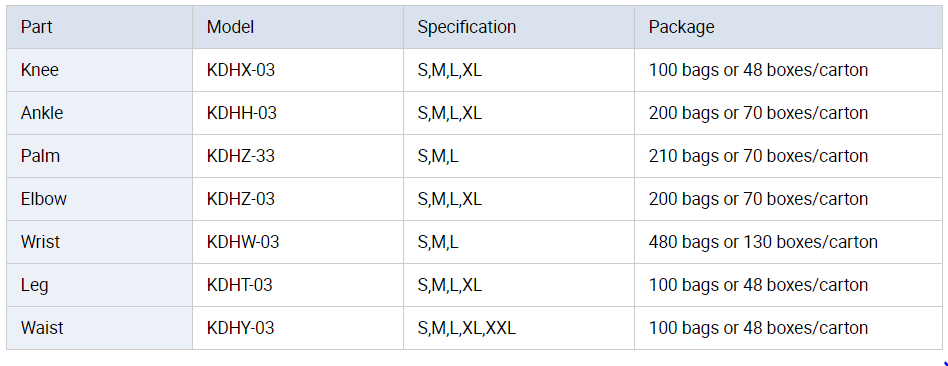The width and height of the screenshot is (948, 366).
Task: Select the Elbow part cell
Action: 99,199
